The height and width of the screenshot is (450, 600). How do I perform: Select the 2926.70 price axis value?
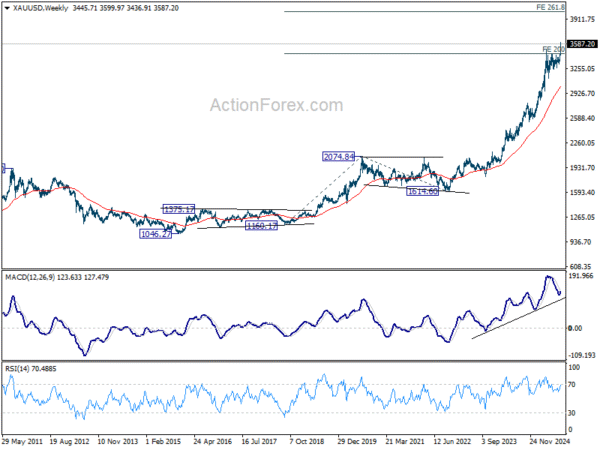click(x=582, y=93)
